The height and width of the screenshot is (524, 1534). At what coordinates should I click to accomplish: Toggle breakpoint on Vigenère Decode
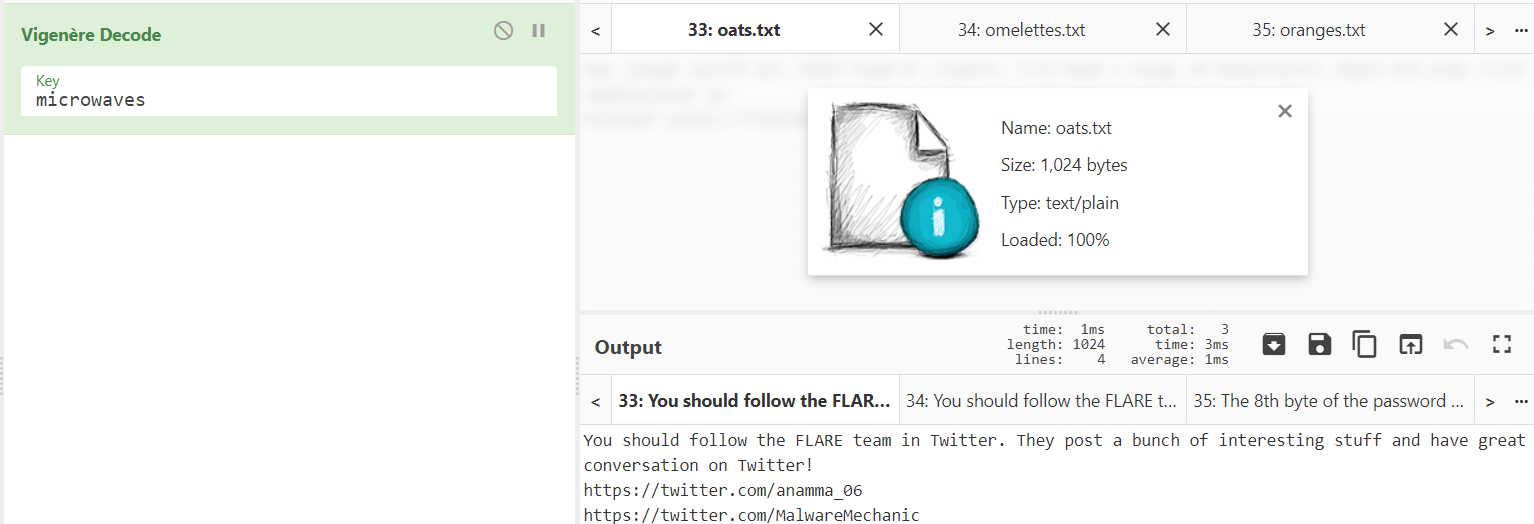[538, 31]
